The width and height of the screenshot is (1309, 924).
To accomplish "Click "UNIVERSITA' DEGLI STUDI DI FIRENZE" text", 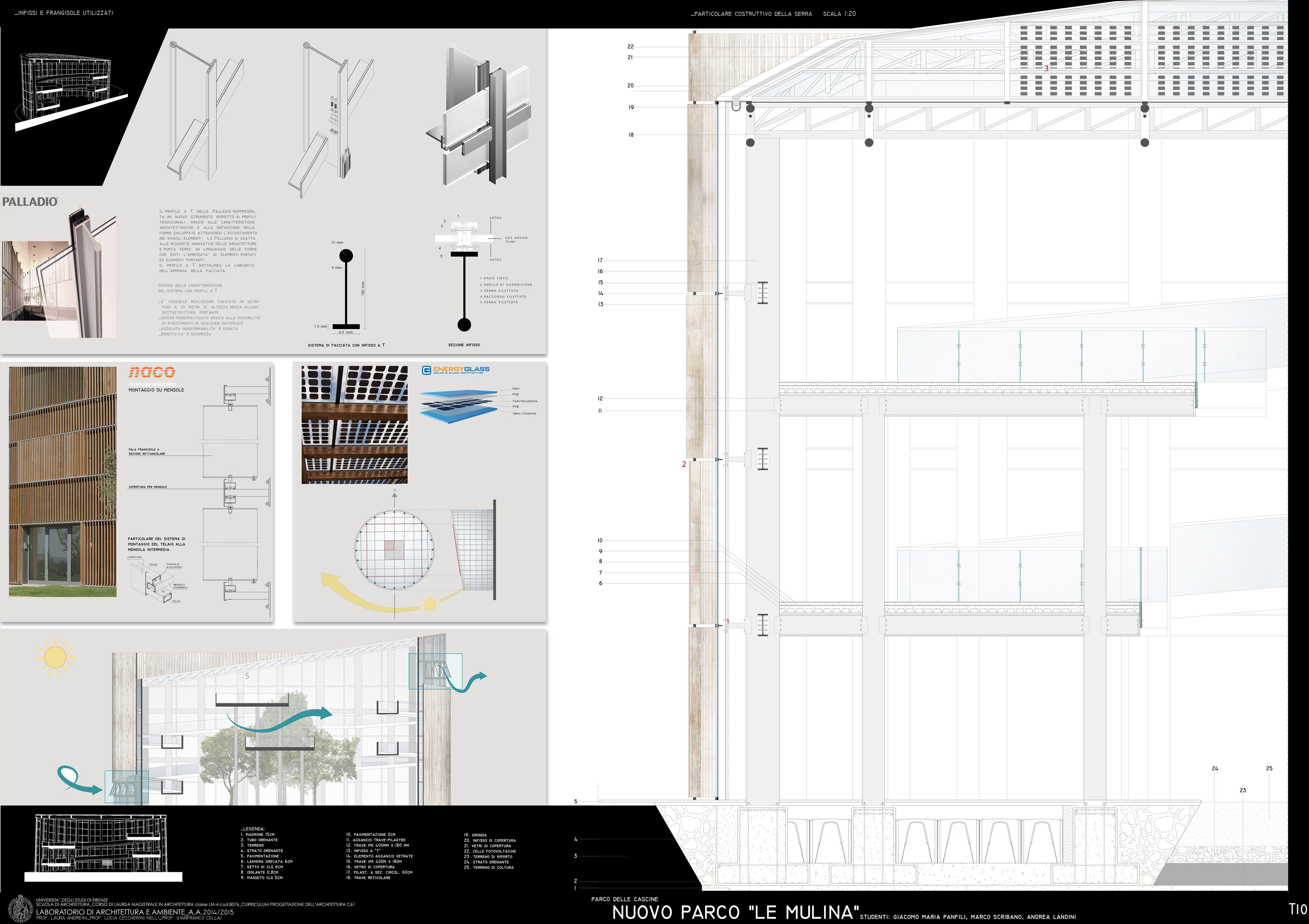I will 72,900.
